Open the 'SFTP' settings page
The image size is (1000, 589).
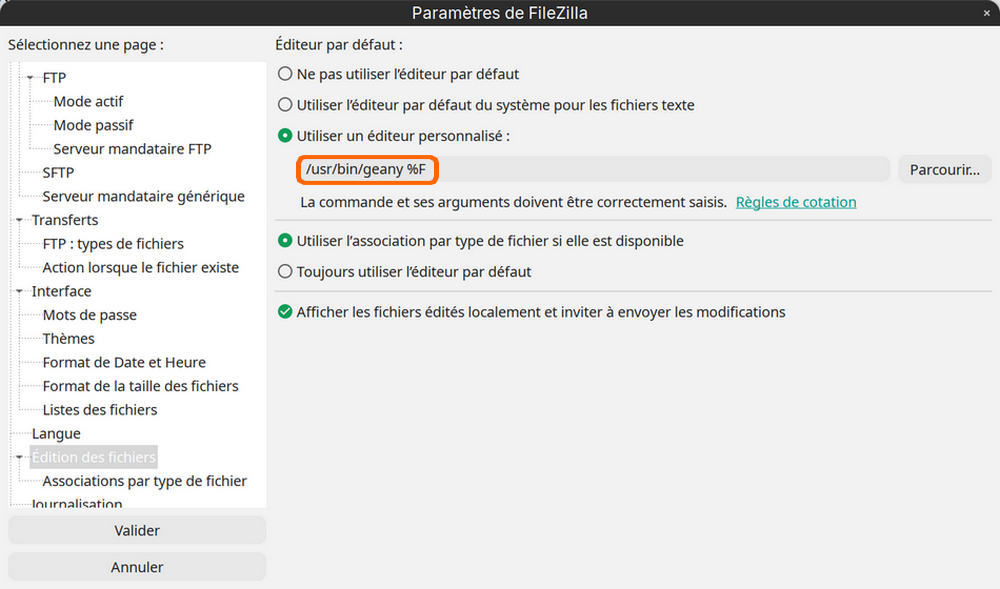tap(58, 173)
